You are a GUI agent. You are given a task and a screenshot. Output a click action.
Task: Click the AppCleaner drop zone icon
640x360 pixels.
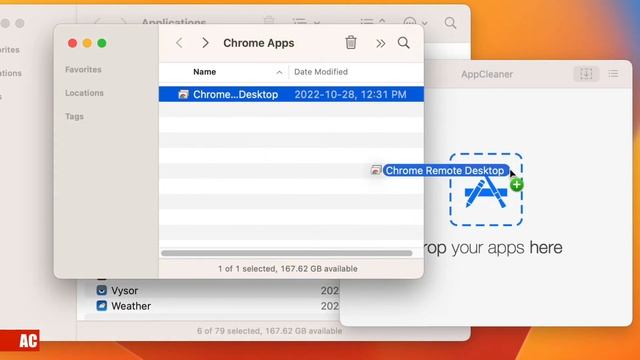[486, 189]
